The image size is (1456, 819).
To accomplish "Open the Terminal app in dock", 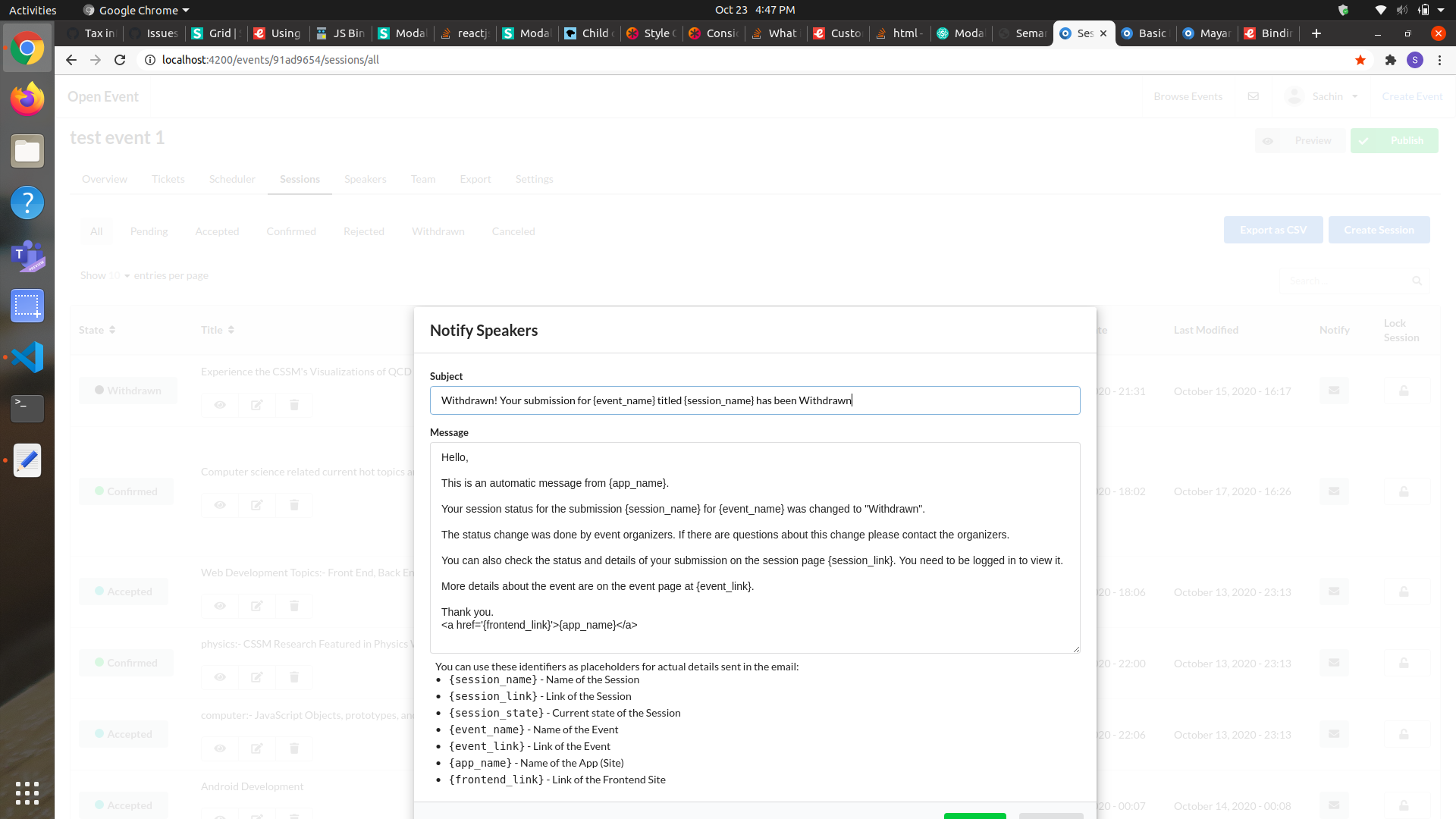I will (27, 408).
